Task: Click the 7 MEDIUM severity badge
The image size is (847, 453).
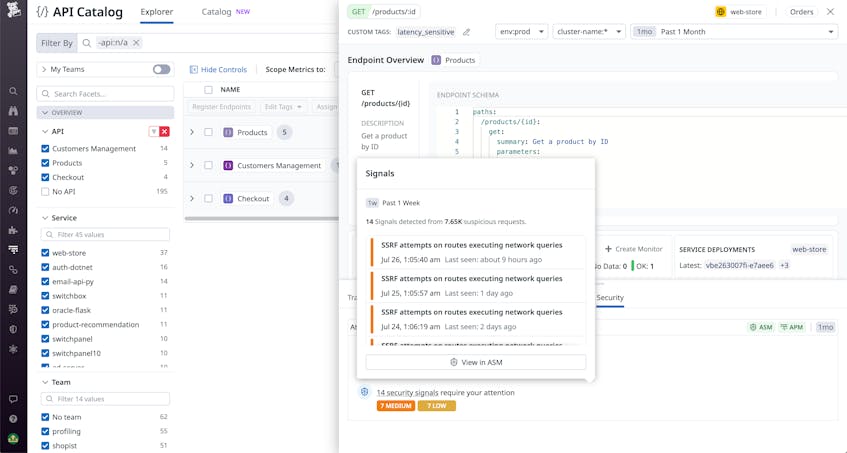Action: click(x=395, y=405)
